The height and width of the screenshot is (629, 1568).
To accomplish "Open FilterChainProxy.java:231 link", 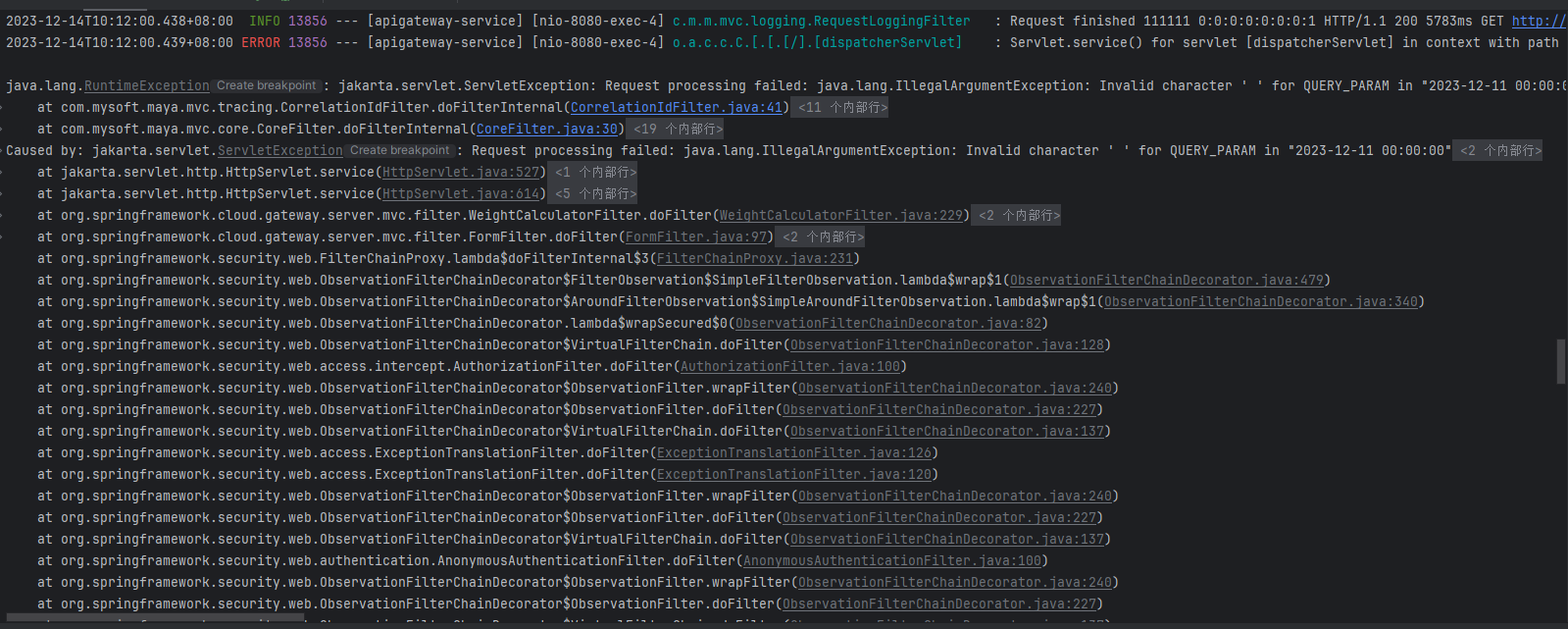I will pyautogui.click(x=755, y=258).
